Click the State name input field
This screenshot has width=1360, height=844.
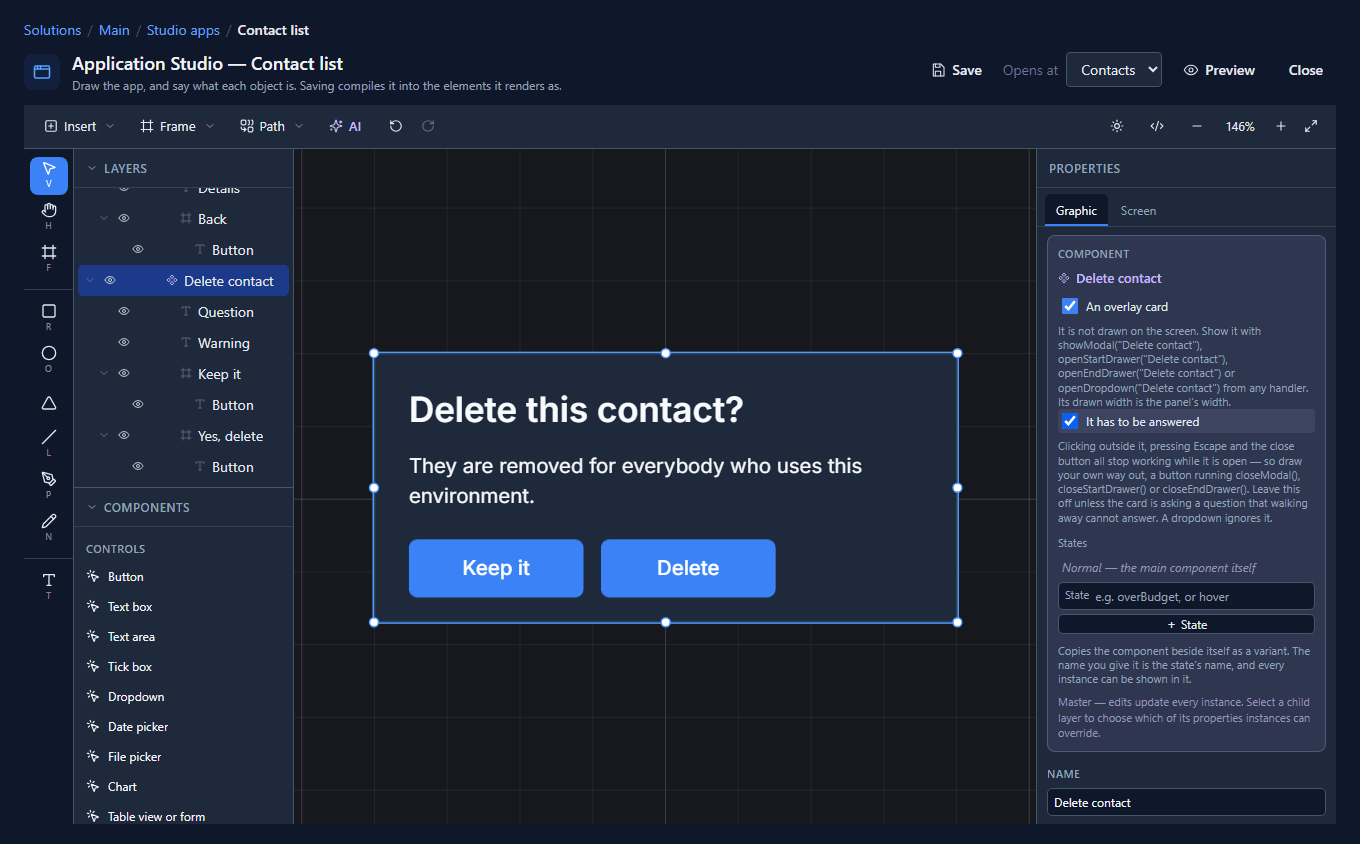pyautogui.click(x=1186, y=596)
